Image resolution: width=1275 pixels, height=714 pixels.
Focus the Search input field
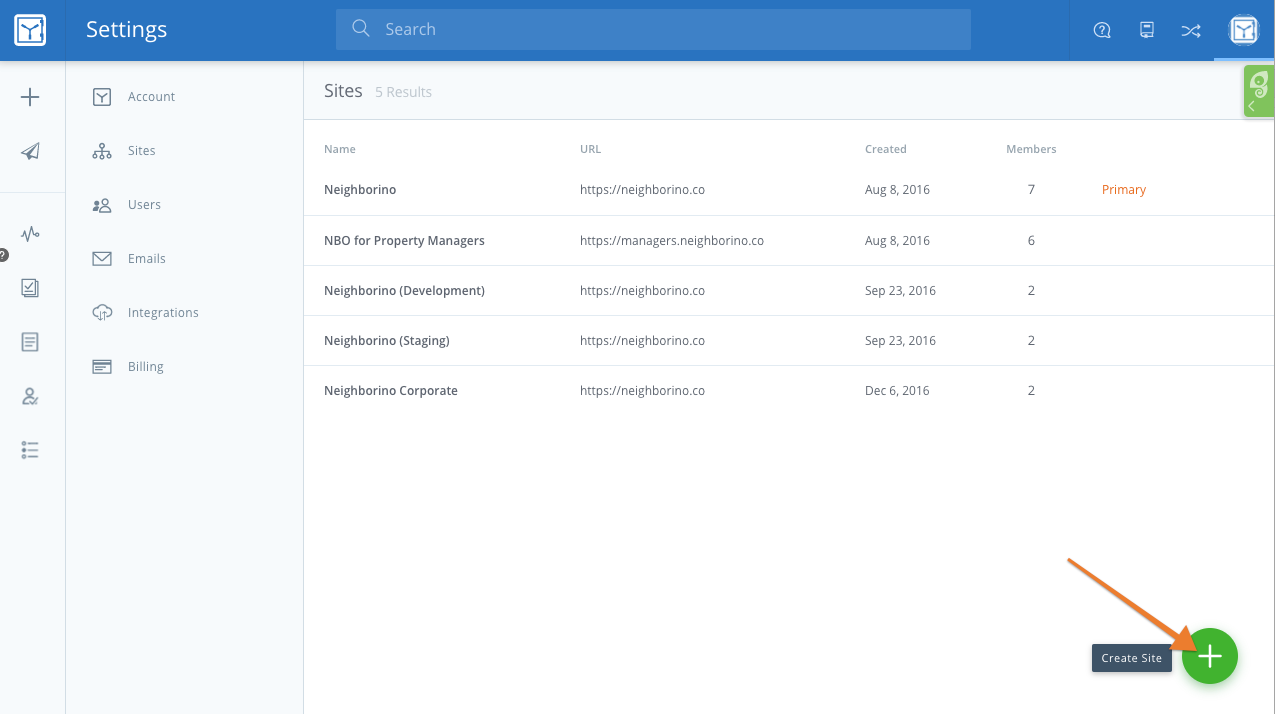tap(653, 30)
